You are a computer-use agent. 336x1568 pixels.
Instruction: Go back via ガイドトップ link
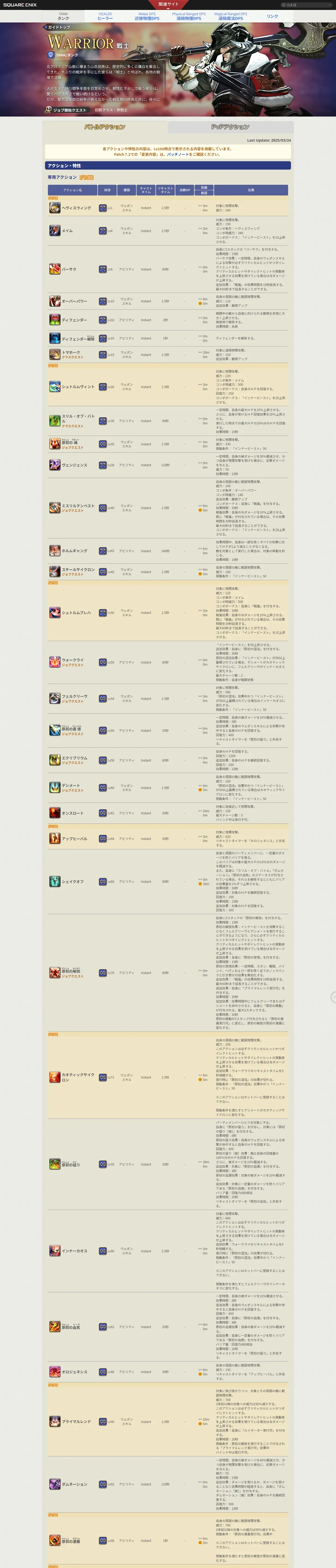point(57,27)
